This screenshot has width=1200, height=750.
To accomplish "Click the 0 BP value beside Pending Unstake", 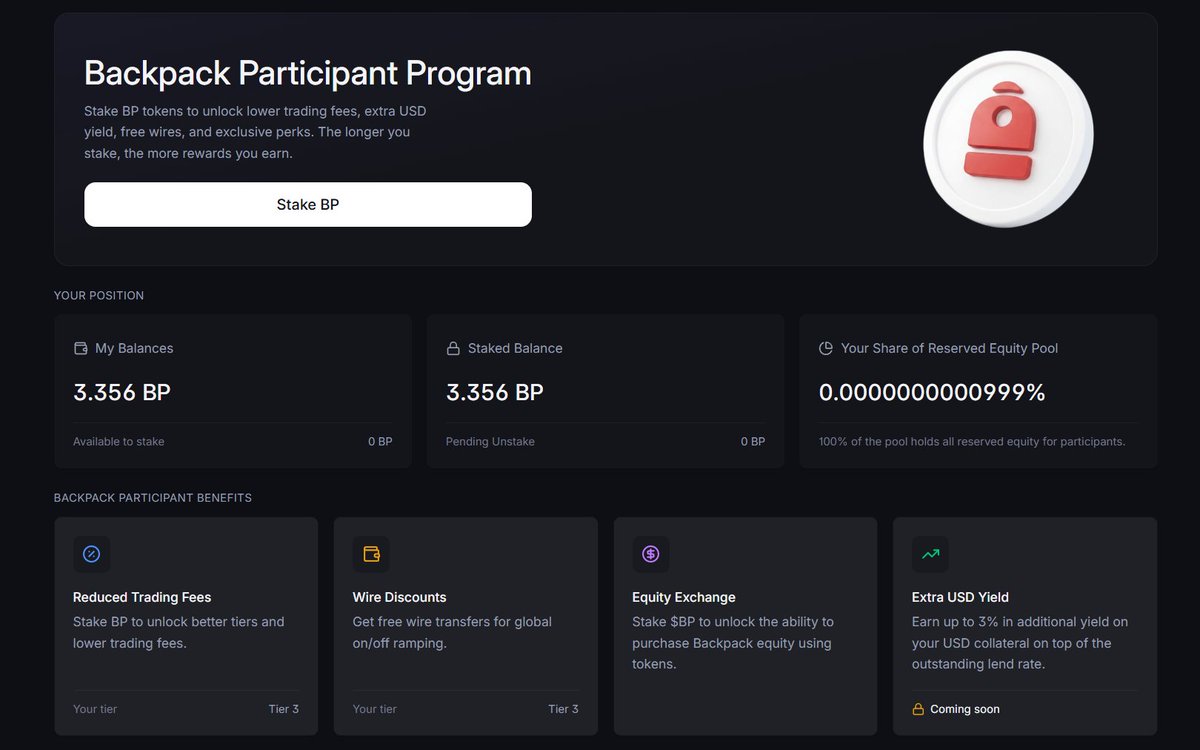I will pyautogui.click(x=753, y=441).
